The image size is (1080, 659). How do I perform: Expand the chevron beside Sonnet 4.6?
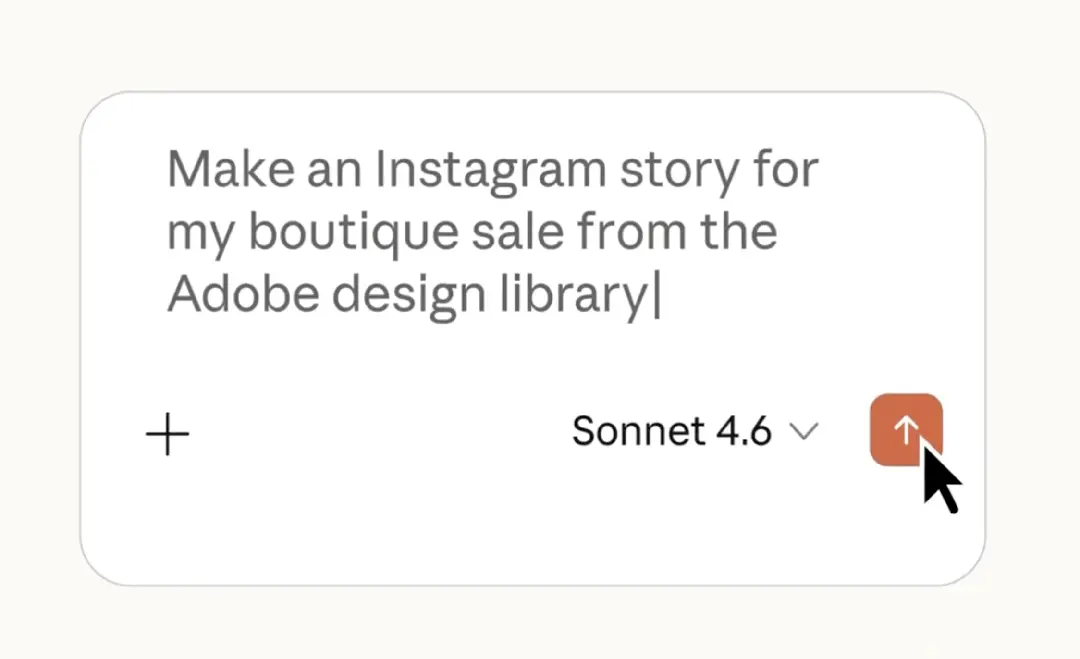coord(803,432)
